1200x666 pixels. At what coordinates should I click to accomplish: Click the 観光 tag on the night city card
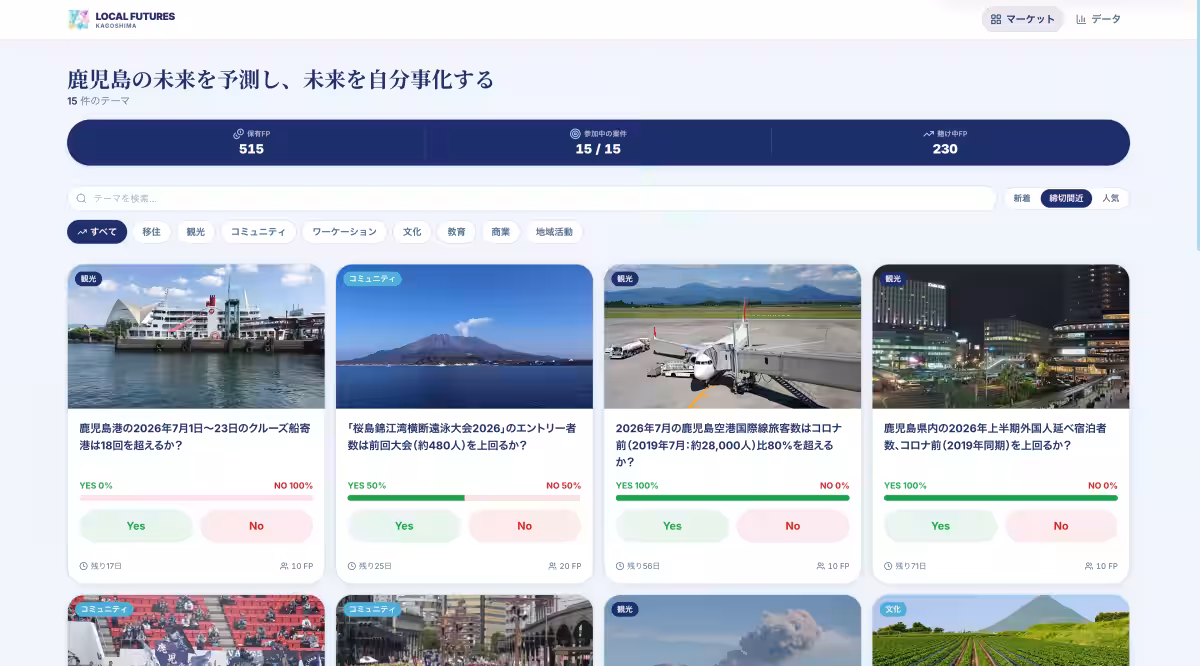[x=893, y=279]
